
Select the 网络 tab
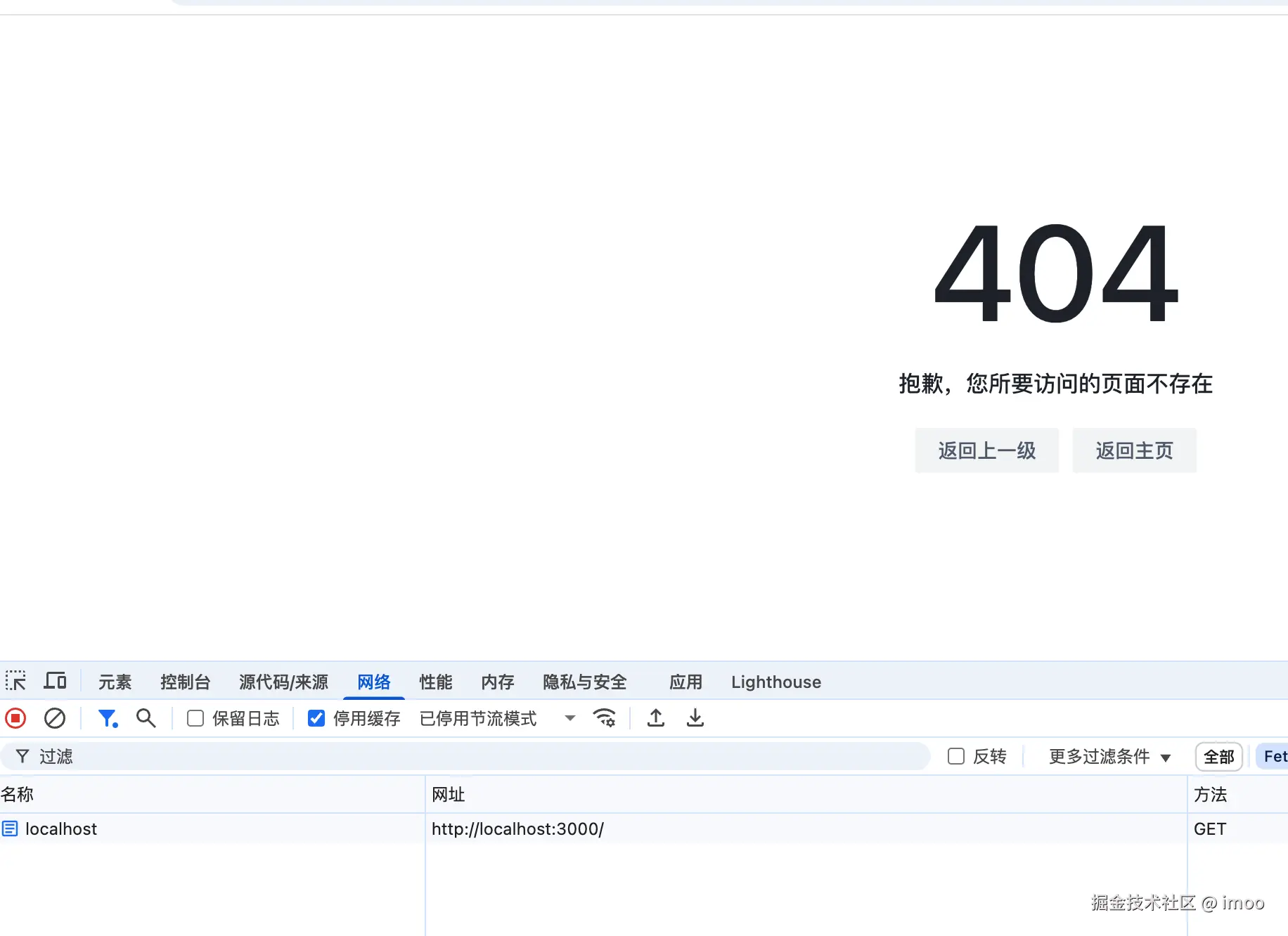pyautogui.click(x=373, y=682)
